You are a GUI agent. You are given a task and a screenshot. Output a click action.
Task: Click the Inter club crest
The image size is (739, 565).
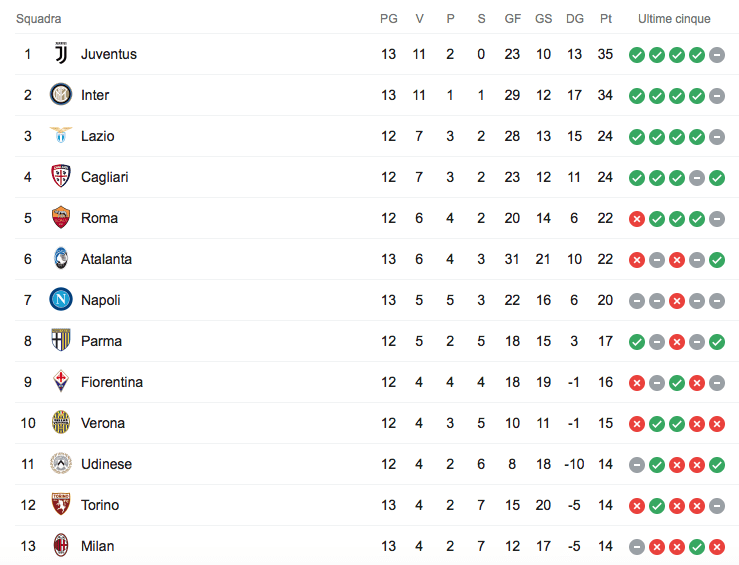click(x=61, y=95)
